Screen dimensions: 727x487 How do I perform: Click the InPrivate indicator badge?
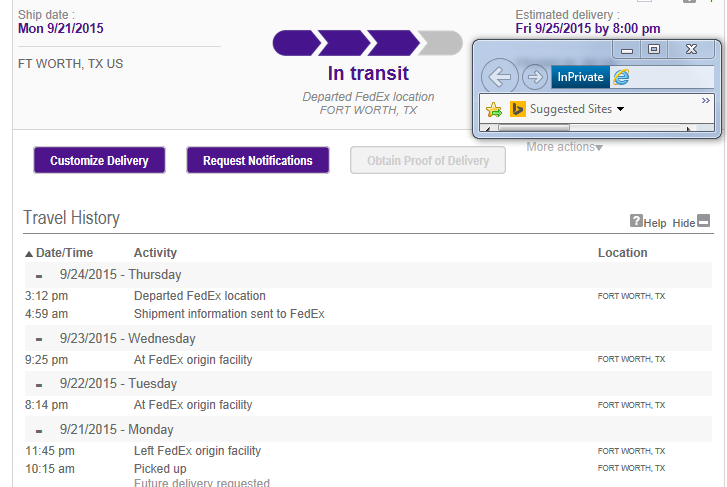coord(580,77)
